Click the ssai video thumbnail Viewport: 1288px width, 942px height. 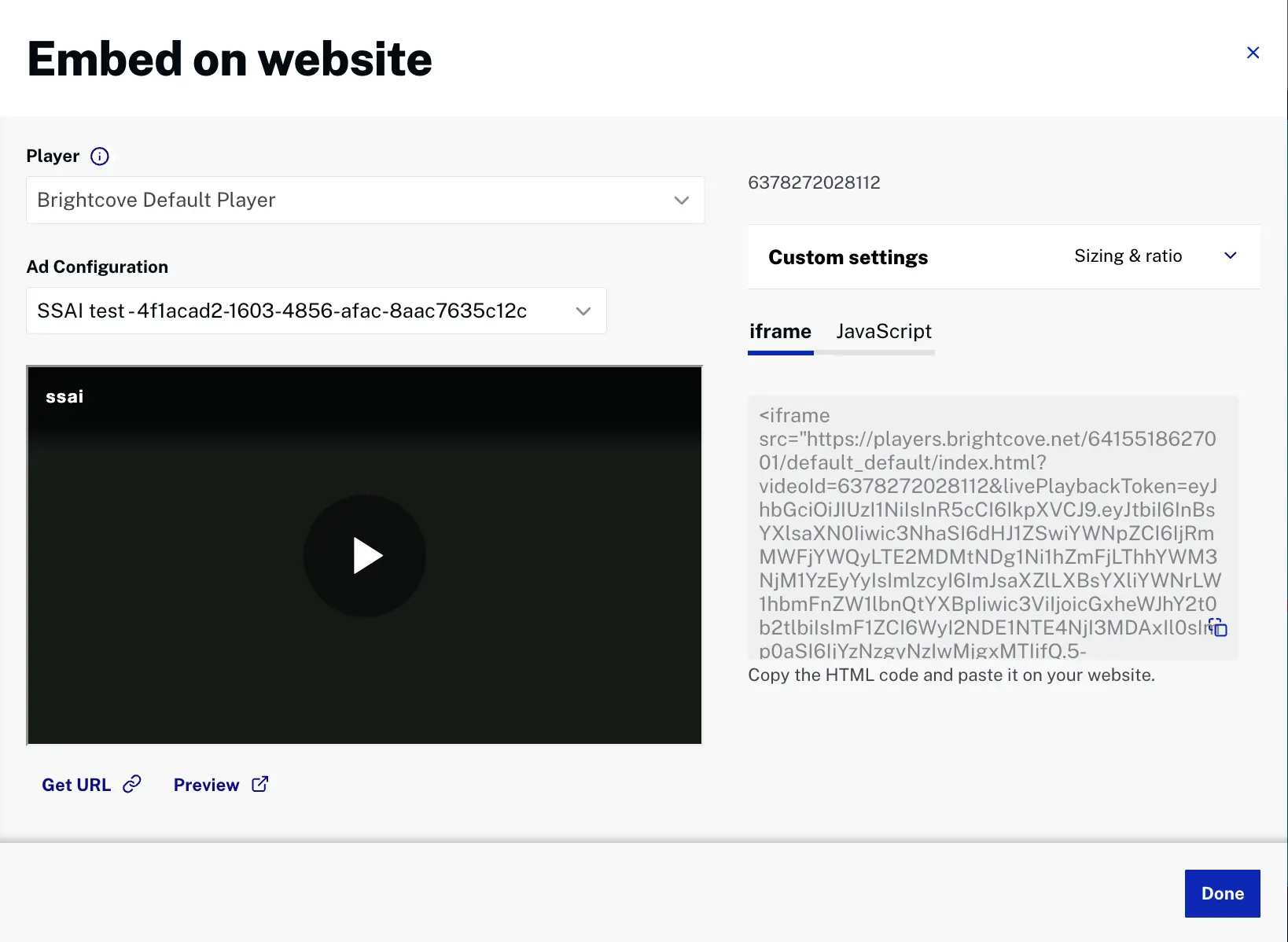coord(364,554)
